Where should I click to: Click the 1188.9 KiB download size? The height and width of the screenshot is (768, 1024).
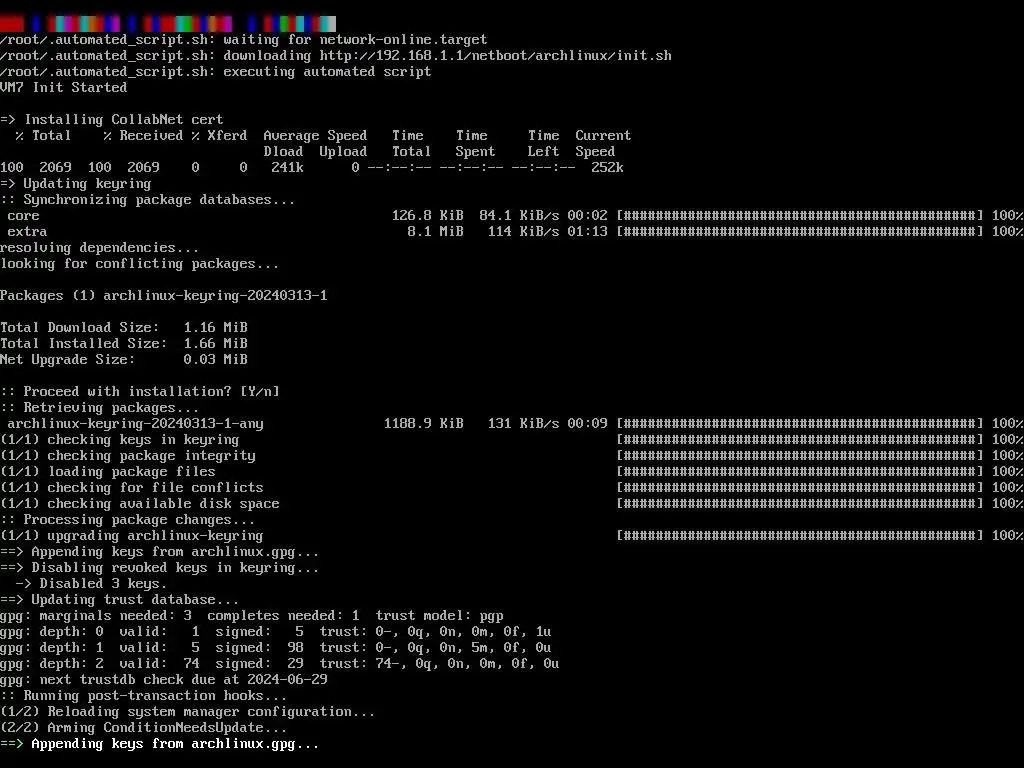pos(423,424)
